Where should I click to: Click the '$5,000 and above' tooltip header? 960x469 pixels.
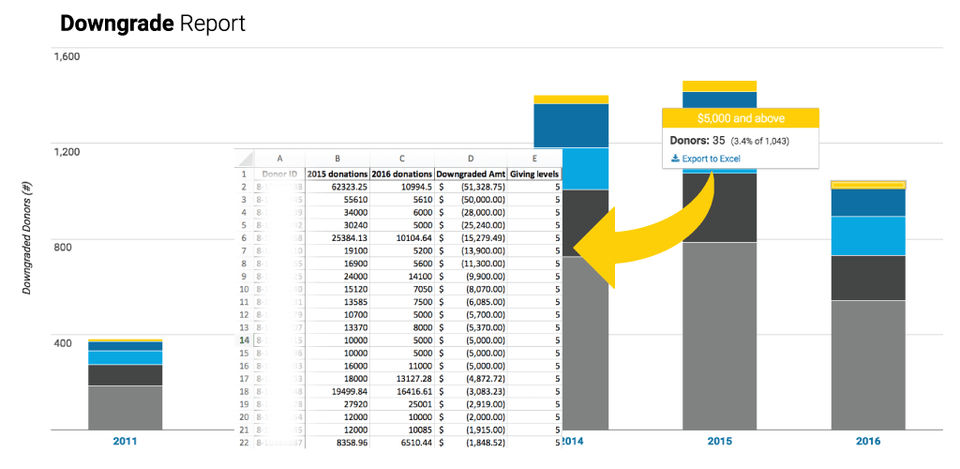[741, 118]
